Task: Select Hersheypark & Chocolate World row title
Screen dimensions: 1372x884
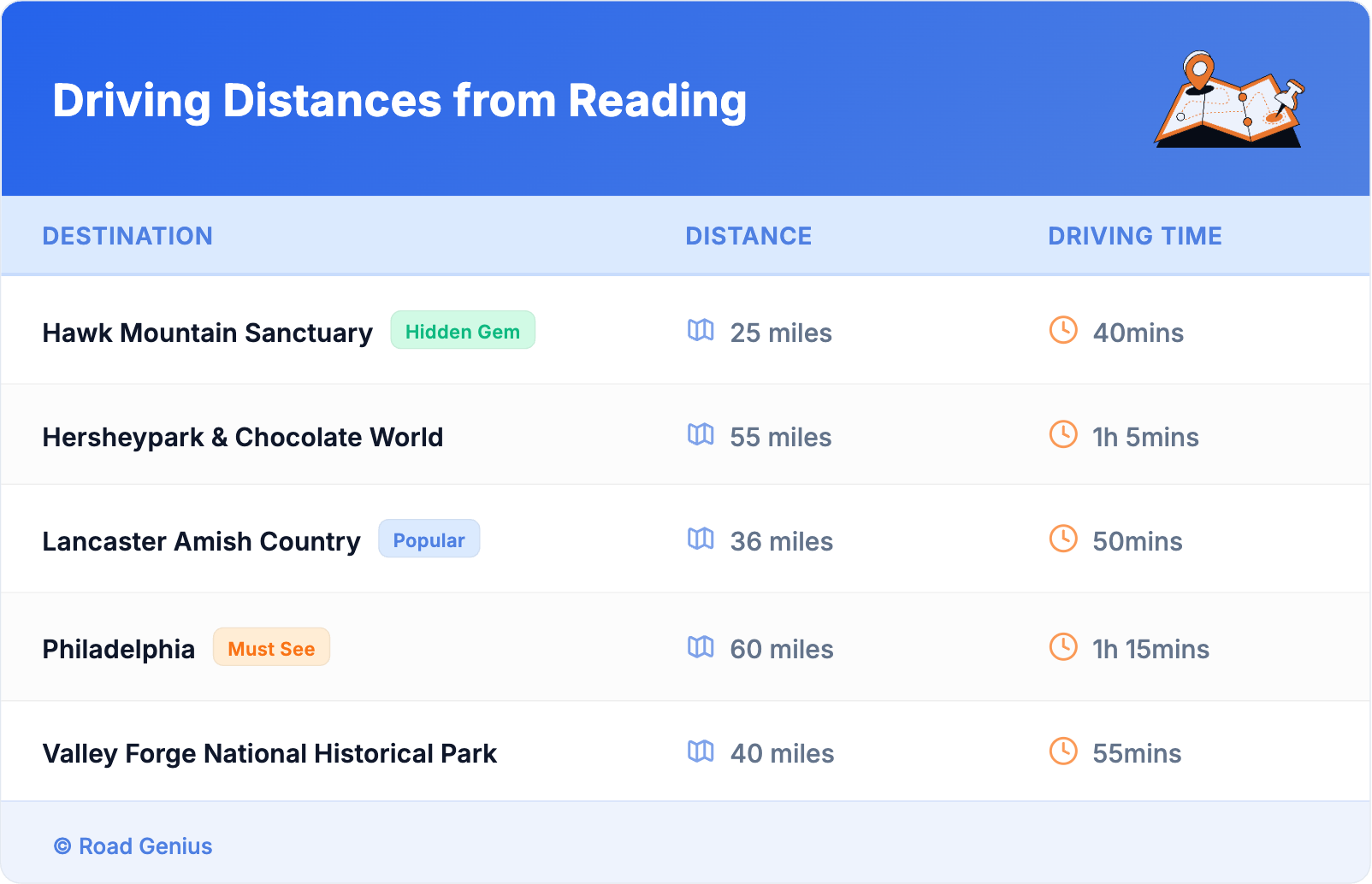Action: point(243,437)
